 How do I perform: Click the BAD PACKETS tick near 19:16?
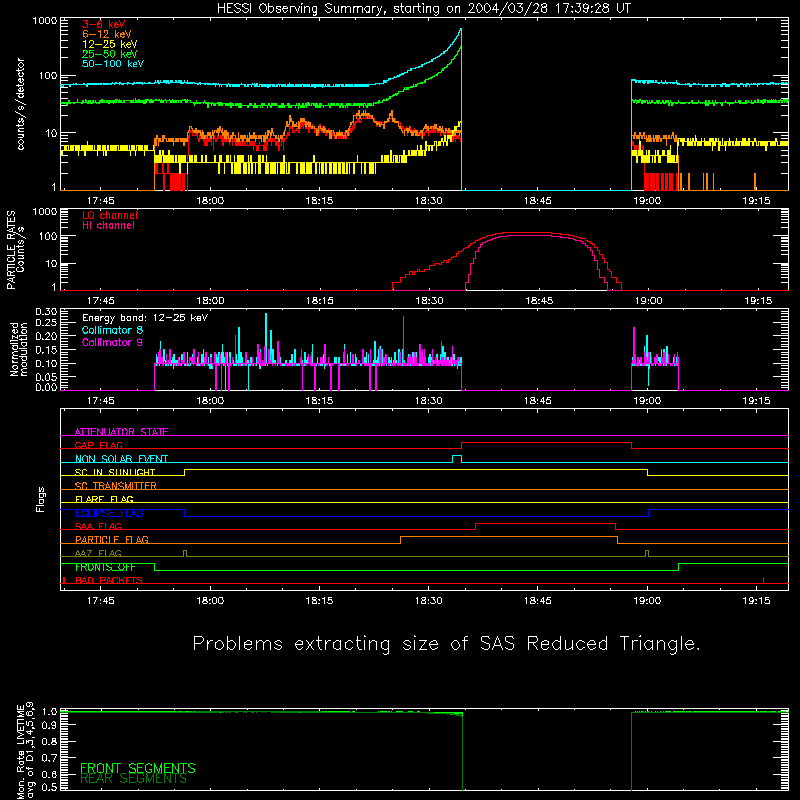tap(763, 580)
